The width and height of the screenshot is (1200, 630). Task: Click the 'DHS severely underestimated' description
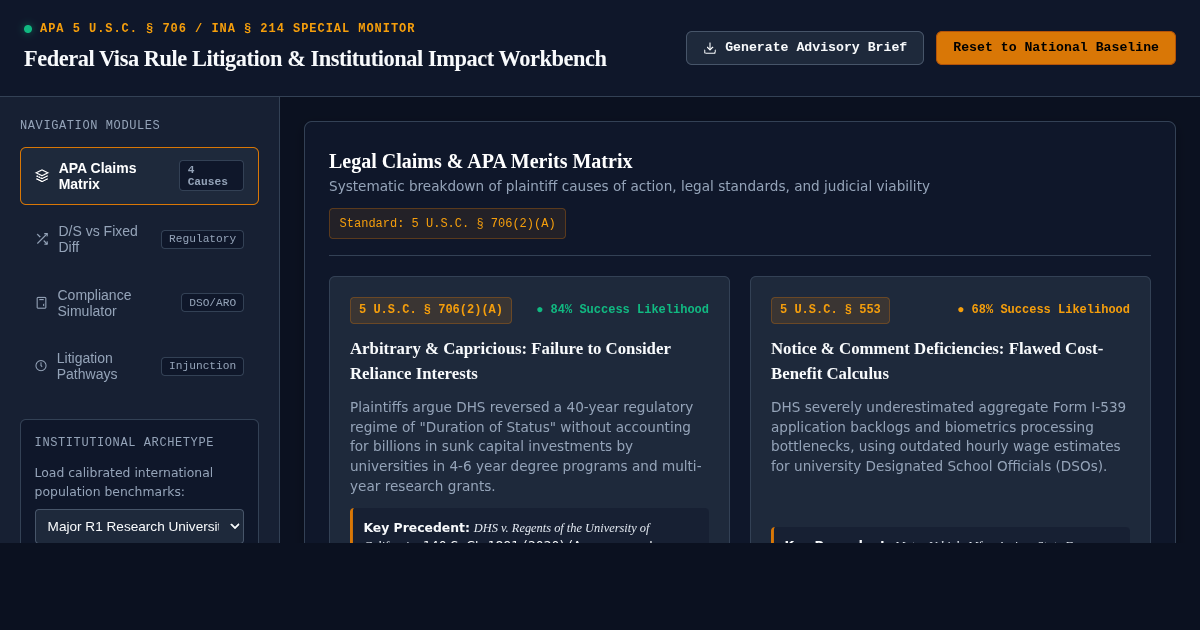click(950, 437)
